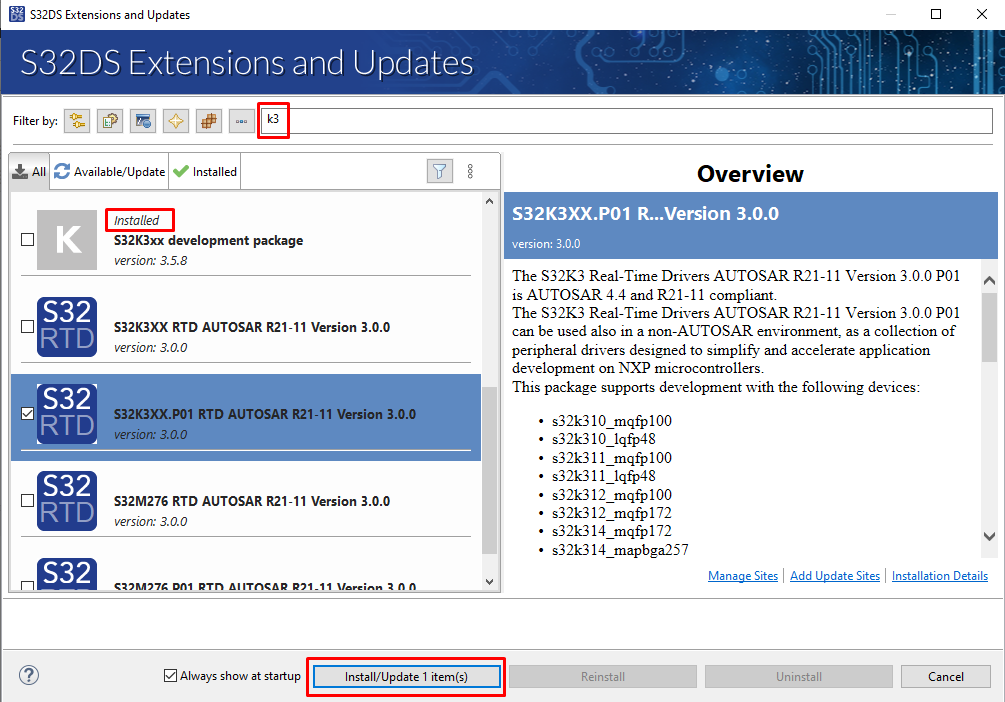Screen dimensions: 1005x702
Task: Switch to the Available/Update tab
Action: tap(110, 172)
